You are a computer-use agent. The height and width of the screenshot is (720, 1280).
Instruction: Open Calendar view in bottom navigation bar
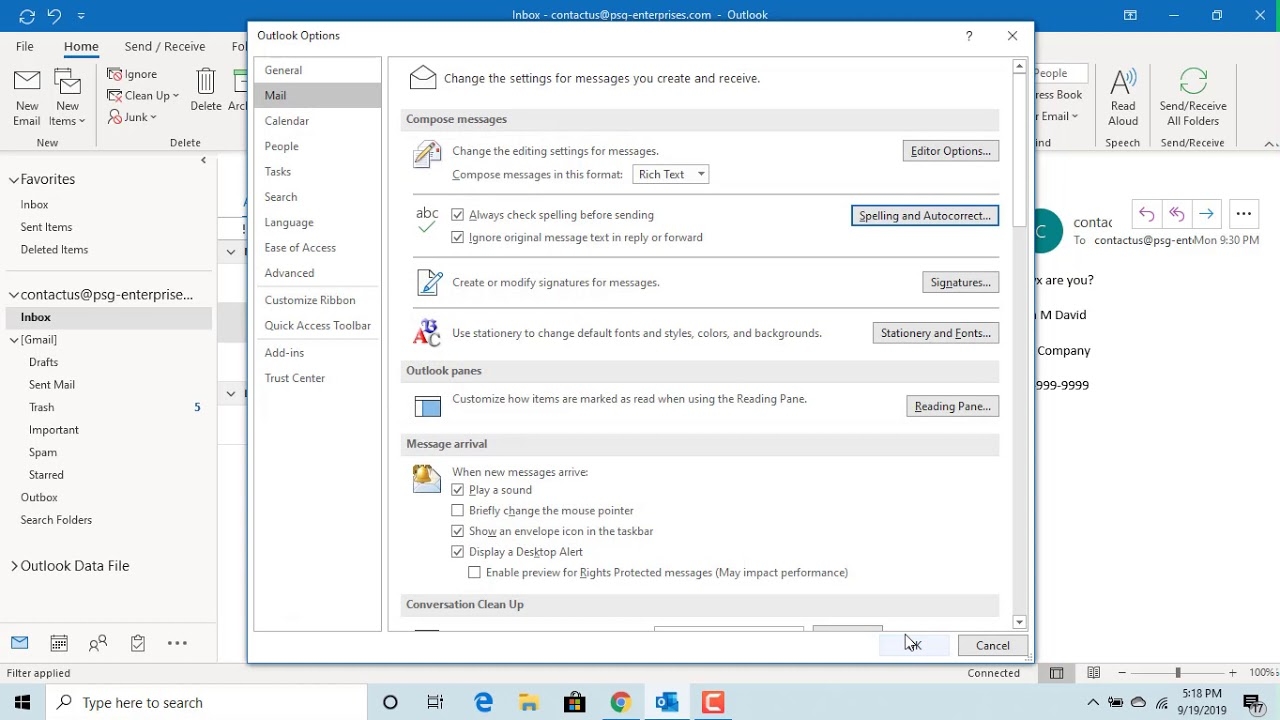(x=59, y=643)
